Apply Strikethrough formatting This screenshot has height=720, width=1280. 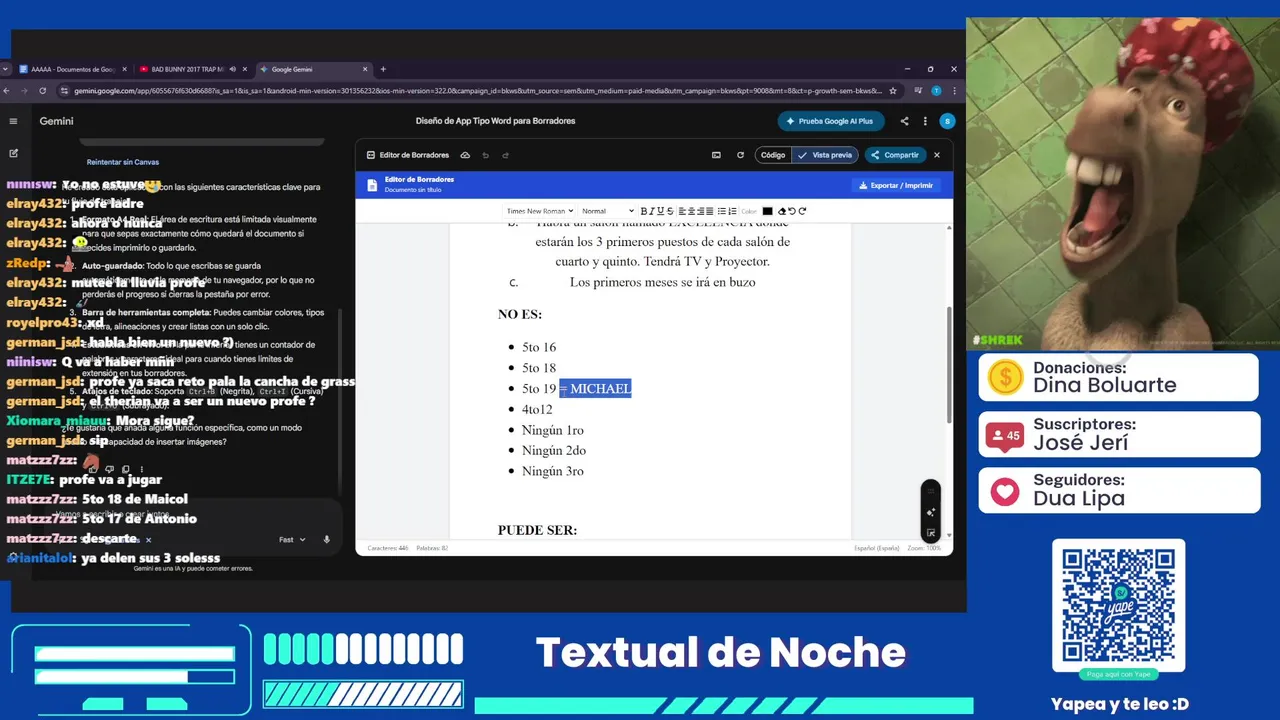670,211
